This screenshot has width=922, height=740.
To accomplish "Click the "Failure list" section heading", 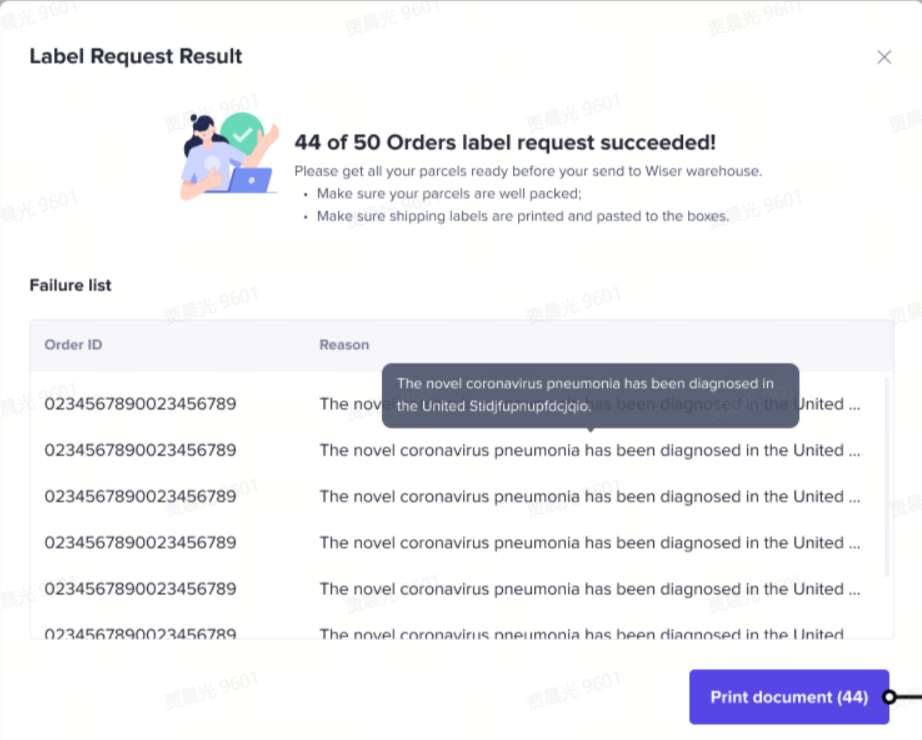I will (70, 285).
